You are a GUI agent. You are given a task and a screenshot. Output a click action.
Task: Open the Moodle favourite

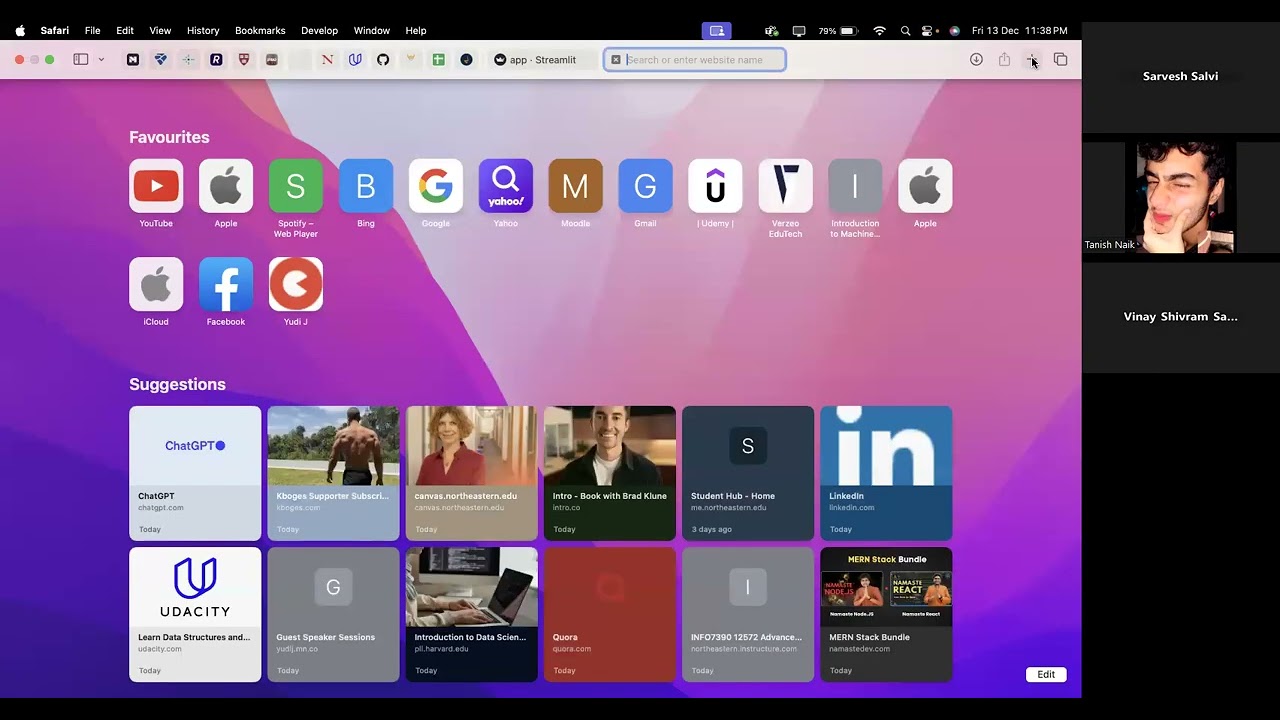click(575, 186)
